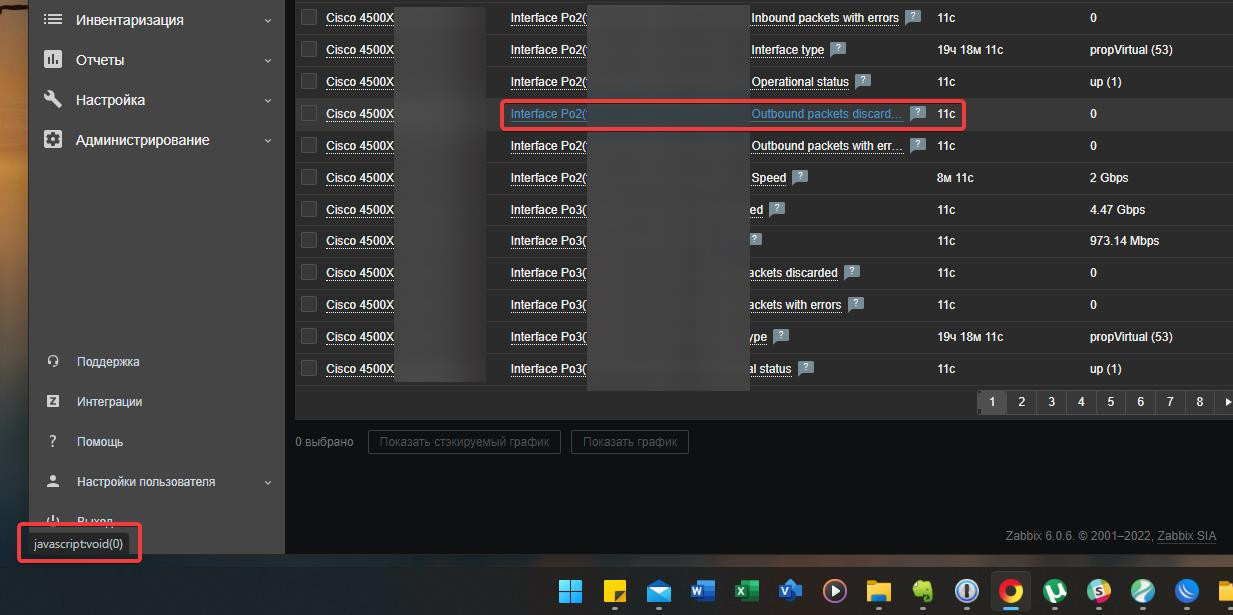Image resolution: width=1233 pixels, height=615 pixels.
Task: Open the Windows Start menu
Action: point(570,591)
